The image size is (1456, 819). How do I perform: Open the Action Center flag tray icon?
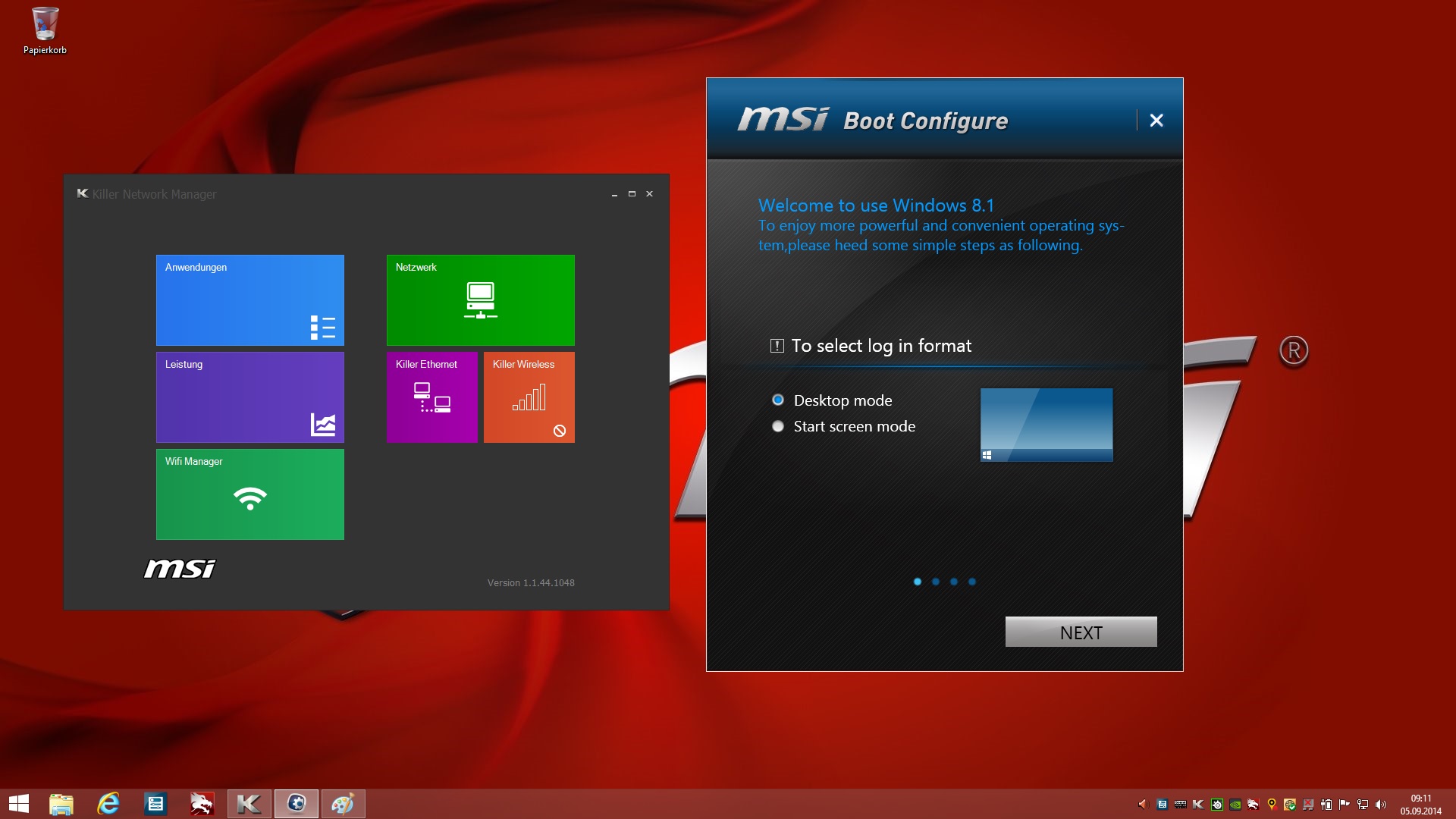point(1345,805)
